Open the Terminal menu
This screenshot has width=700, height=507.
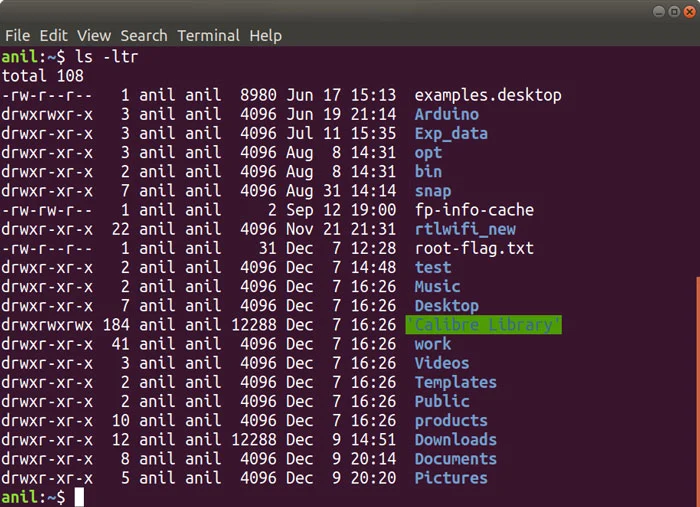click(x=208, y=36)
